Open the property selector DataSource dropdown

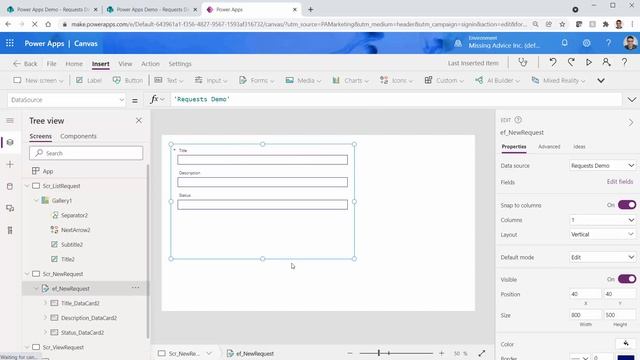[66, 100]
